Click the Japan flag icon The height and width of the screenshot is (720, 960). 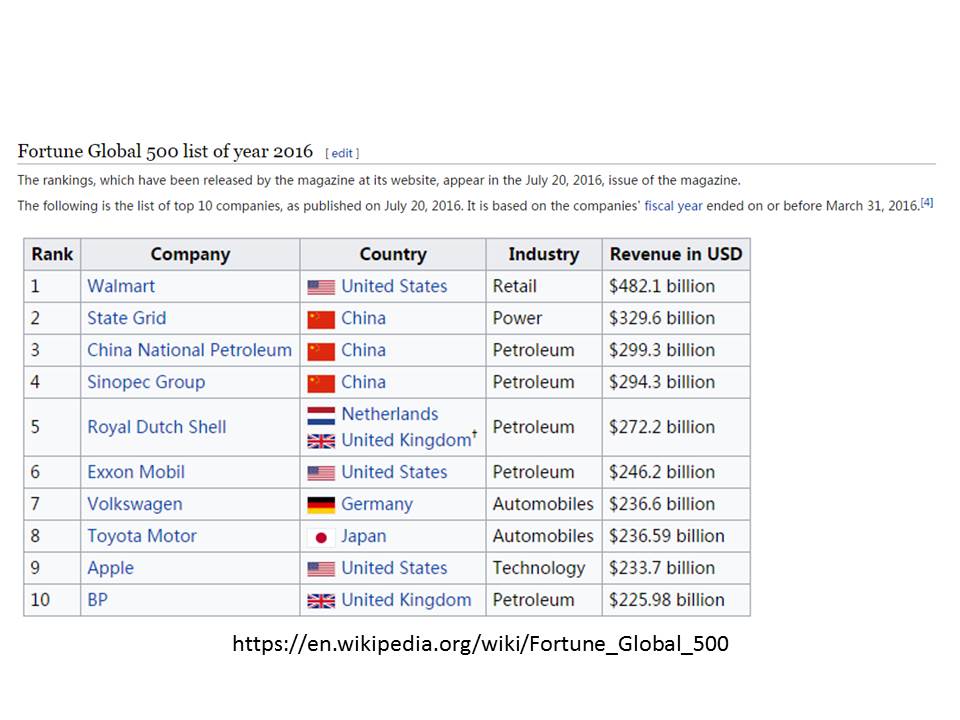coord(321,537)
